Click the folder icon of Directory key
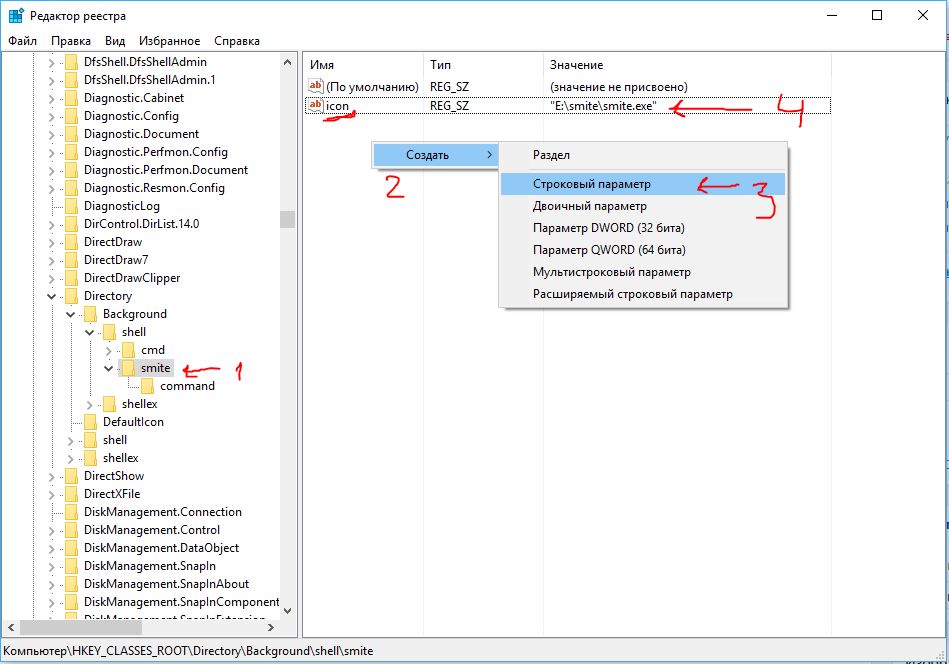 71,295
